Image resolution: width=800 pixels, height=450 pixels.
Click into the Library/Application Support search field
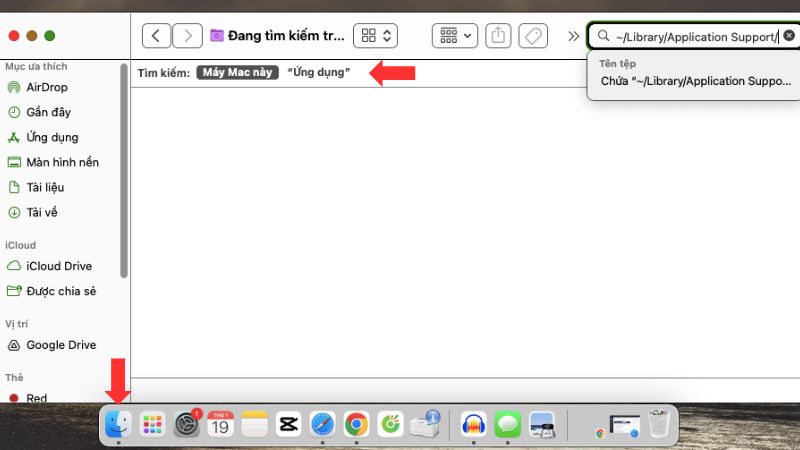(696, 37)
